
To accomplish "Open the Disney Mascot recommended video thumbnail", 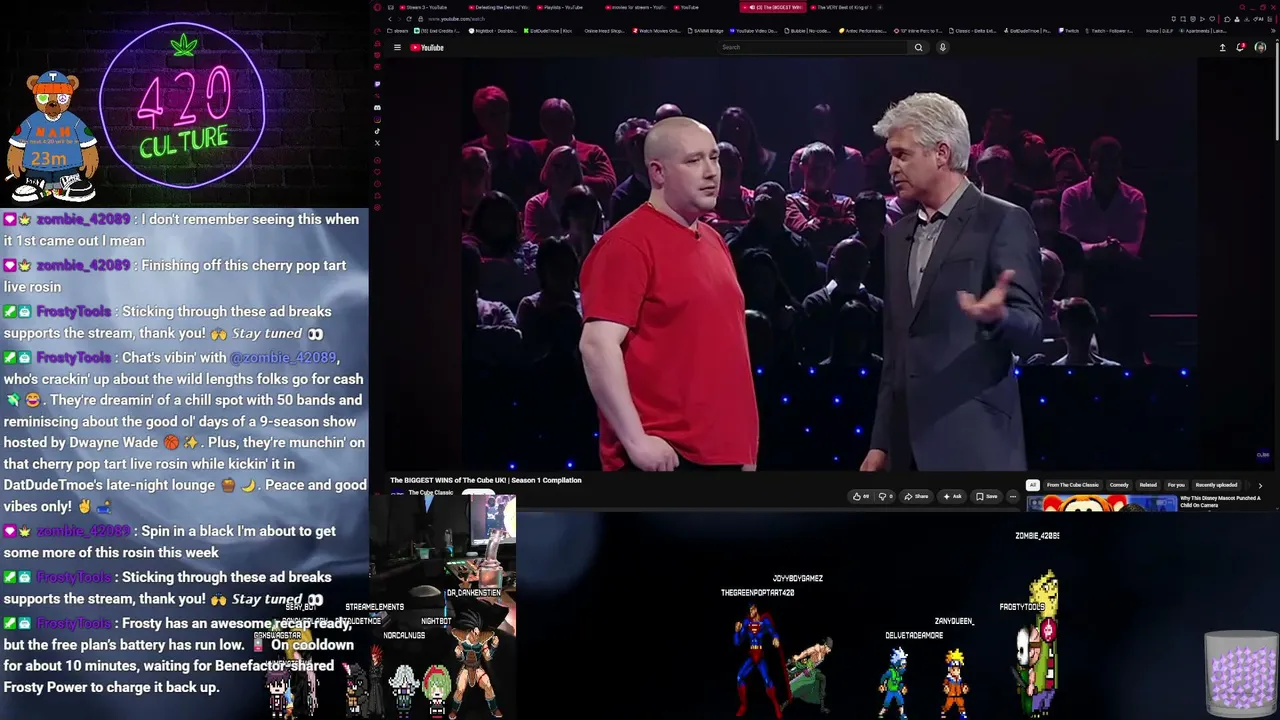I will point(1102,503).
